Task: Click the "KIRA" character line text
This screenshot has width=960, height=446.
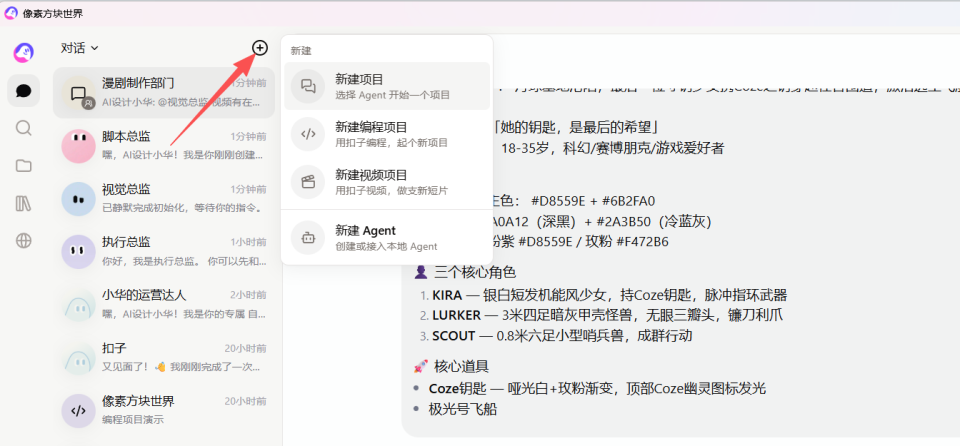Action: 609,295
